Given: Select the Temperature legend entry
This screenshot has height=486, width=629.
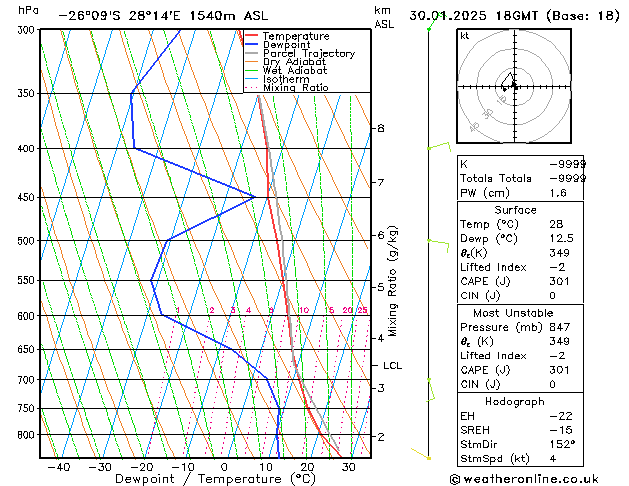Looking at the screenshot, I should pyautogui.click(x=296, y=36).
